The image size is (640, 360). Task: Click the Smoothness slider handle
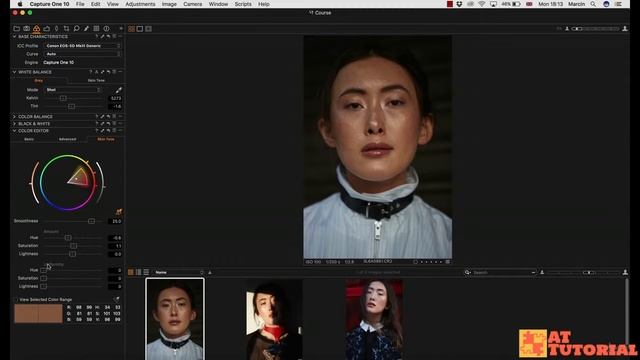[x=91, y=221]
